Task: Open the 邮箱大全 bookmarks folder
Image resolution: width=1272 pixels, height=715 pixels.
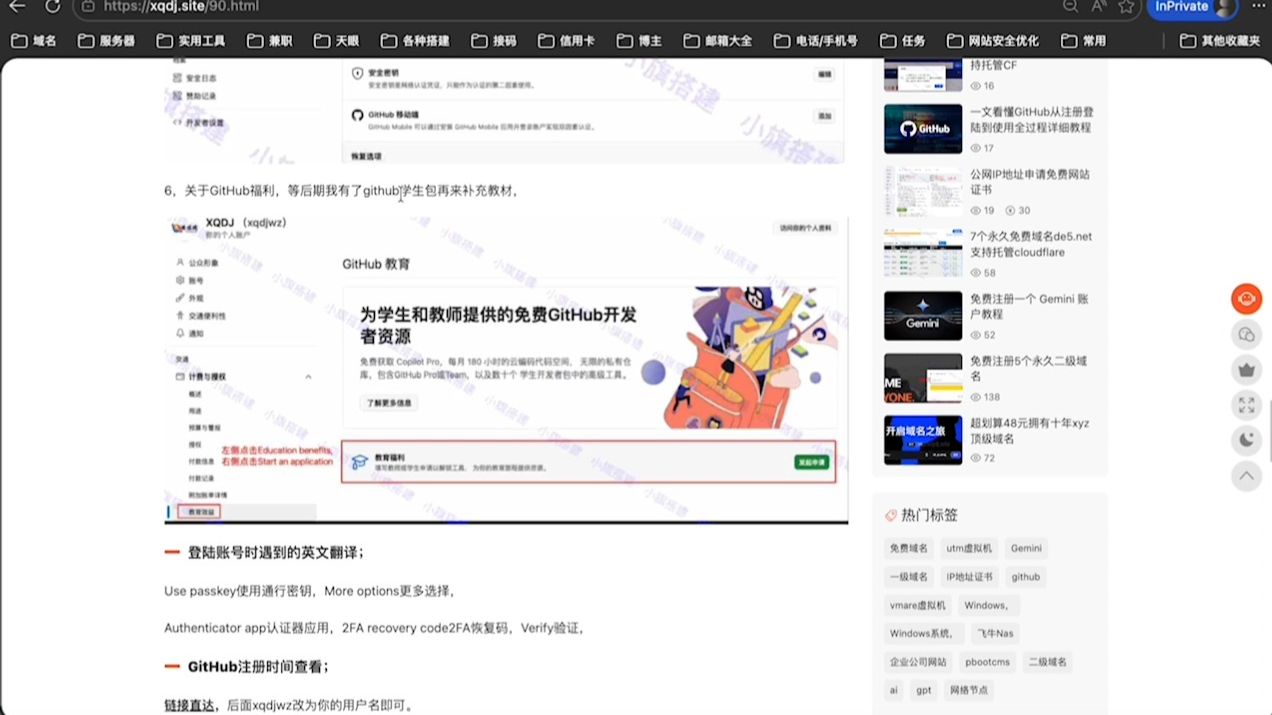Action: point(718,41)
